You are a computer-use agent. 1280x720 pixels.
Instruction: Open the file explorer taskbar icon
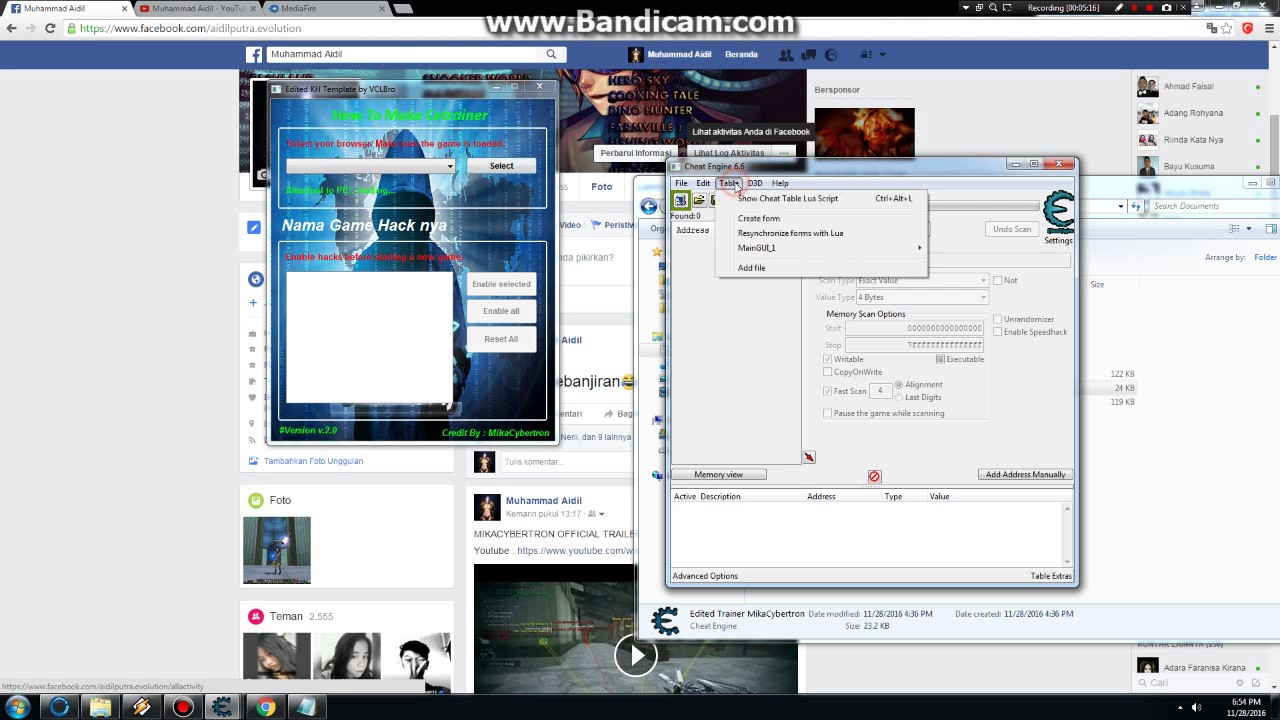point(100,707)
